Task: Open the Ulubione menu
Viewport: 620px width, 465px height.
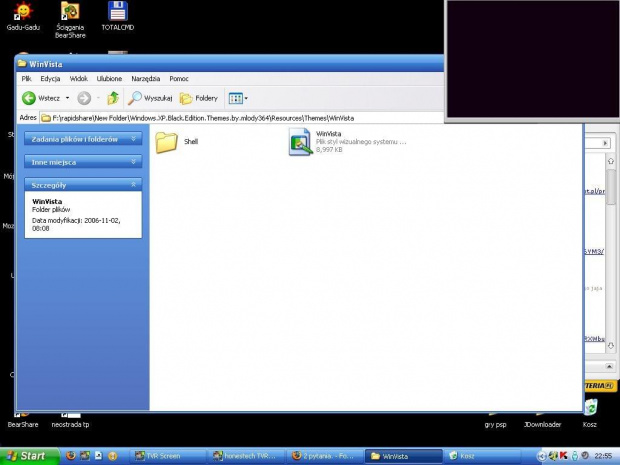Action: tap(109, 79)
